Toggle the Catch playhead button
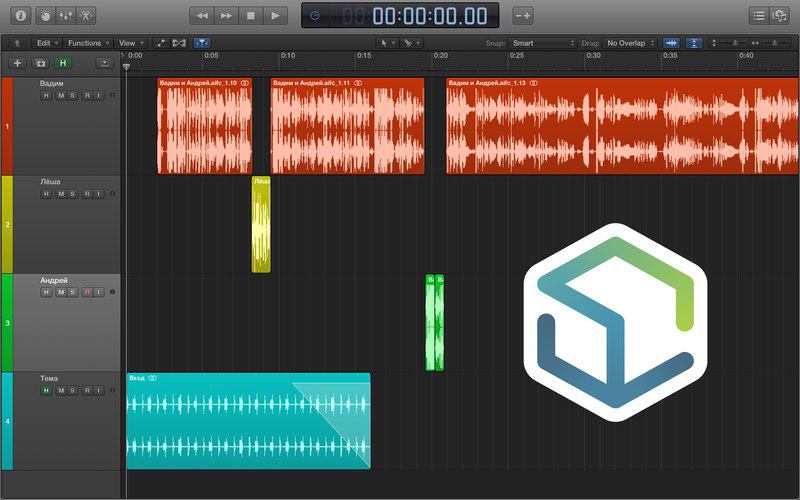This screenshot has width=800, height=500. pyautogui.click(x=202, y=43)
